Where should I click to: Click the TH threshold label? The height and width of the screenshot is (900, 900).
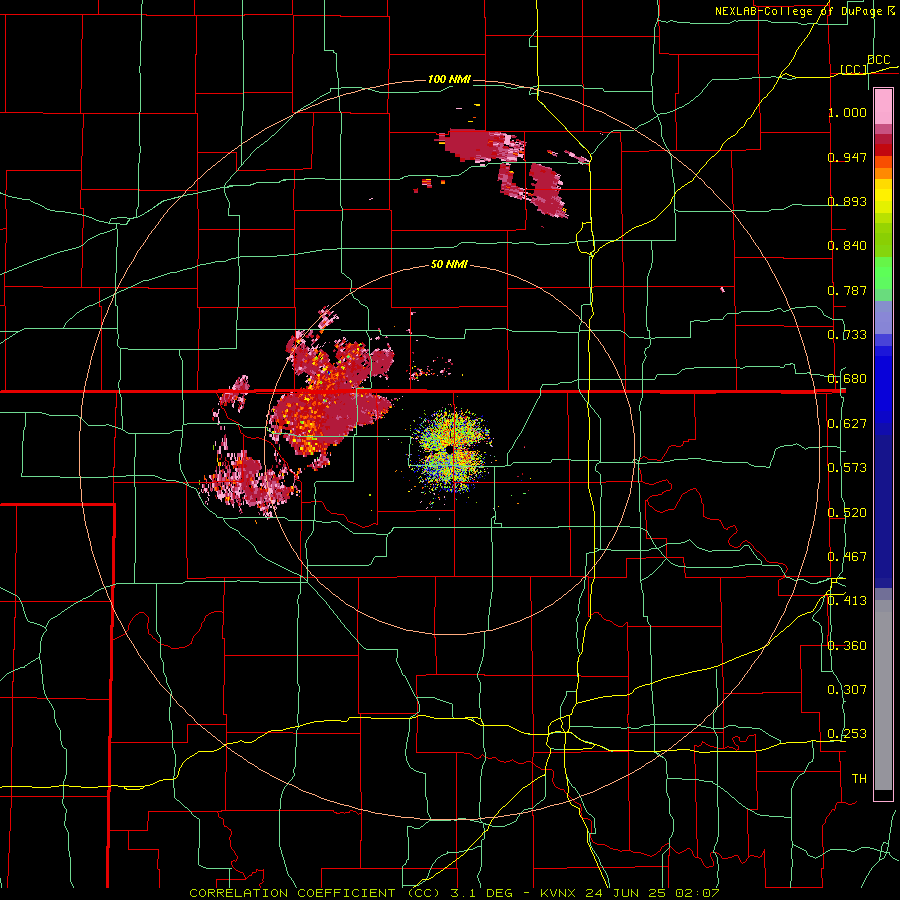[x=859, y=779]
